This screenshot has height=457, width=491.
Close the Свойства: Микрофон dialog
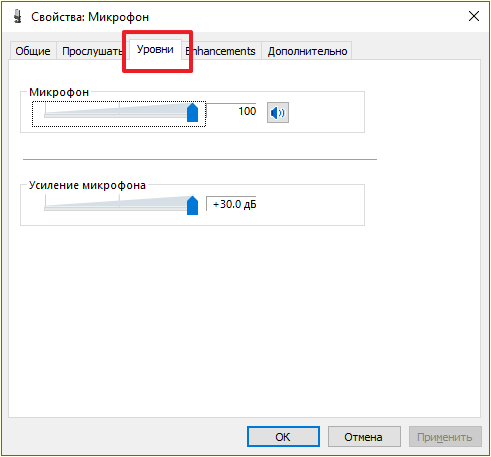(x=474, y=16)
